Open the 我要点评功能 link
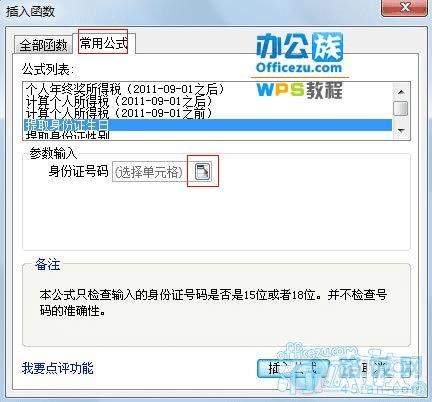The width and height of the screenshot is (432, 402). point(58,368)
